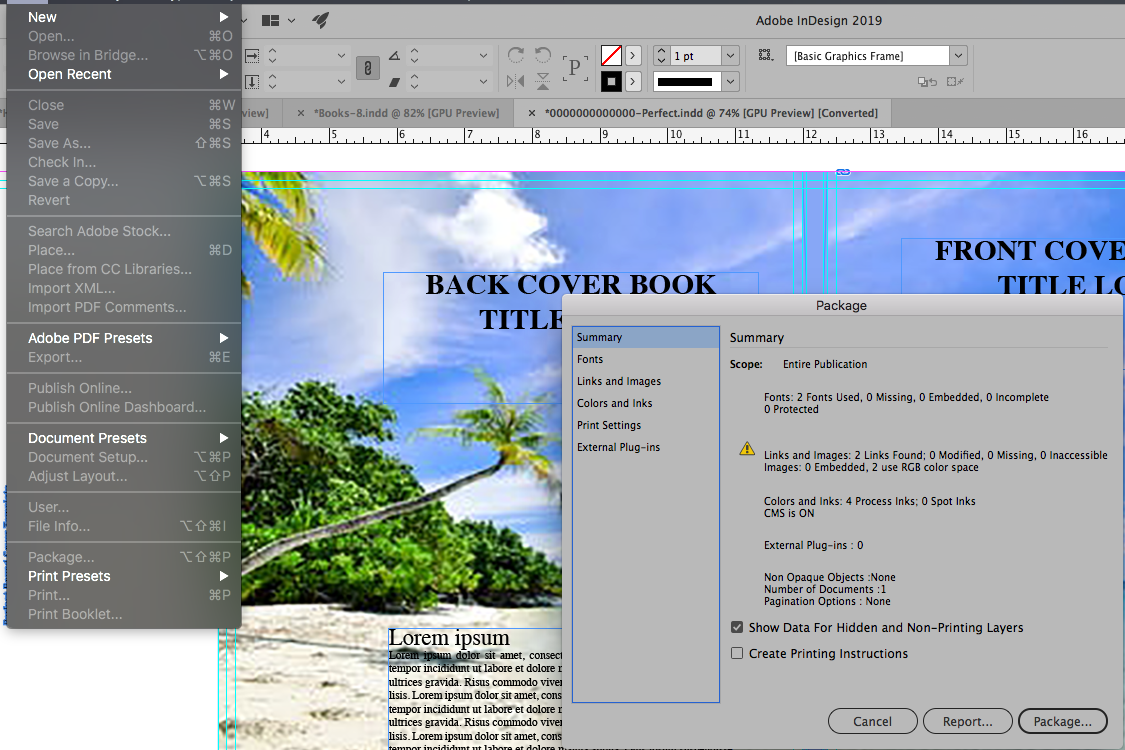The height and width of the screenshot is (750, 1125).
Task: Click the warning triangle beside Links and Images
Action: point(747,449)
